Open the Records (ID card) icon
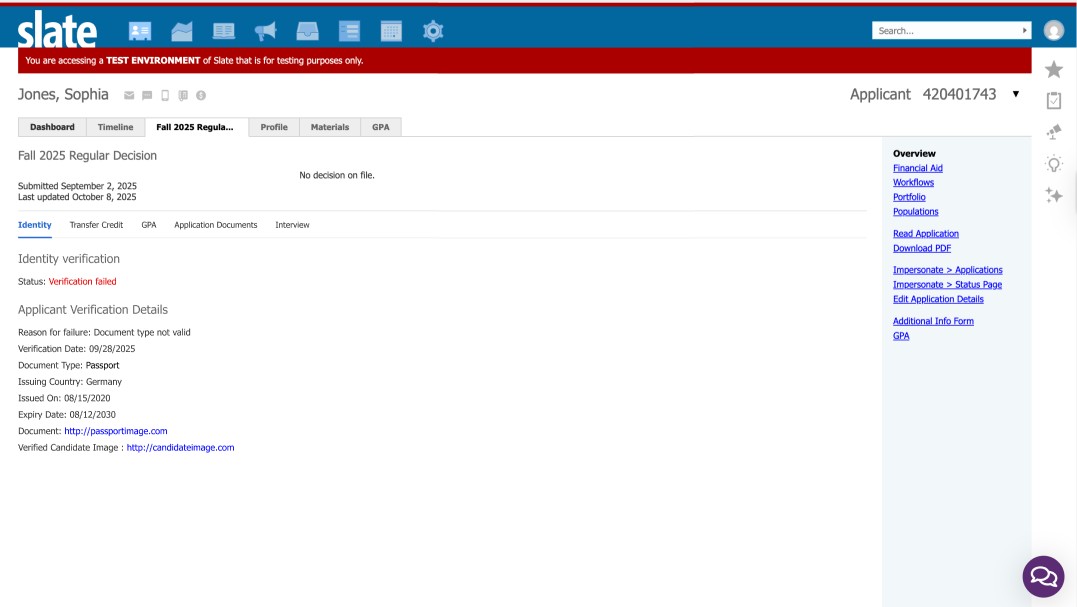The width and height of the screenshot is (1077, 607). pos(140,31)
